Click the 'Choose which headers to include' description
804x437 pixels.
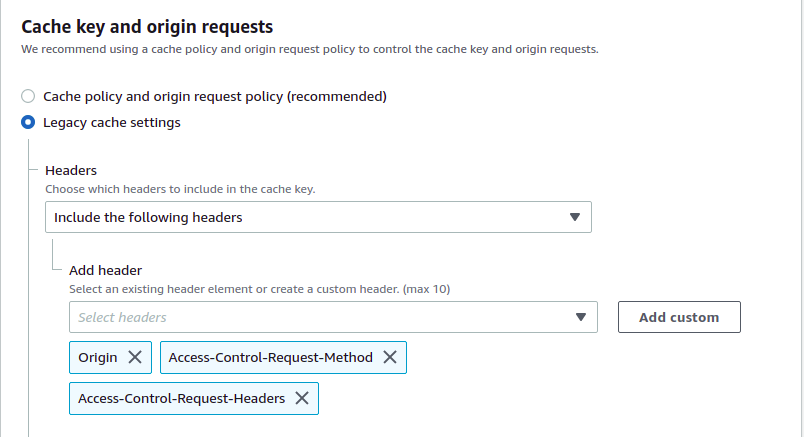[187, 189]
